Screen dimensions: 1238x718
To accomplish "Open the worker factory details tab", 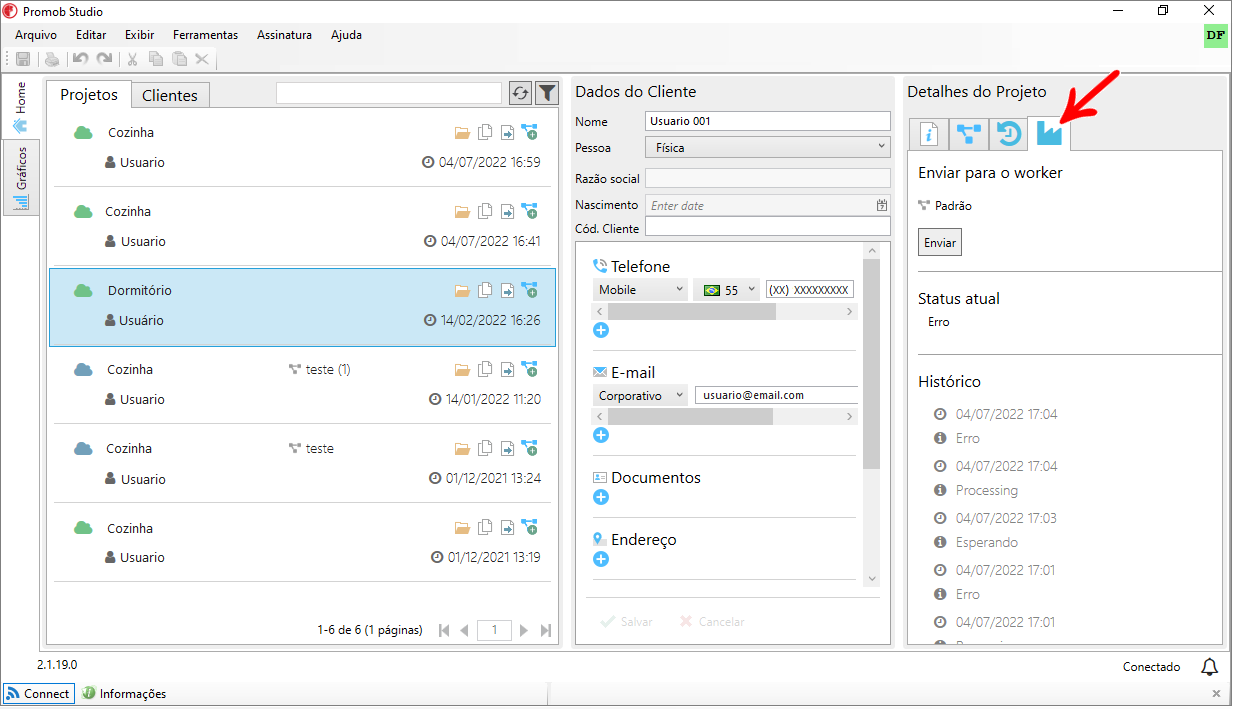I will coord(1049,133).
